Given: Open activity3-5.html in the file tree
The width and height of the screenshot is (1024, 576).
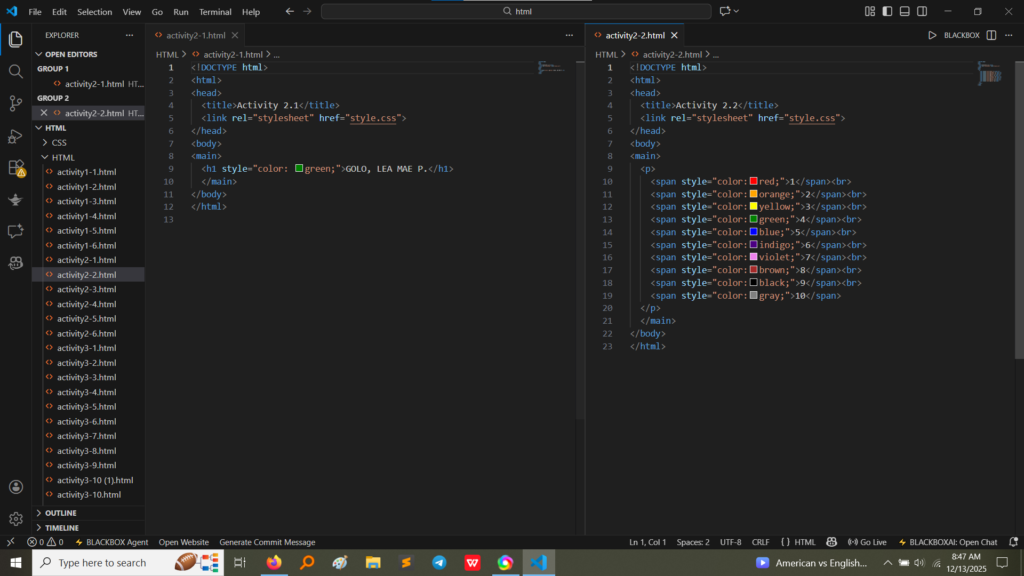Looking at the screenshot, I should (x=86, y=407).
